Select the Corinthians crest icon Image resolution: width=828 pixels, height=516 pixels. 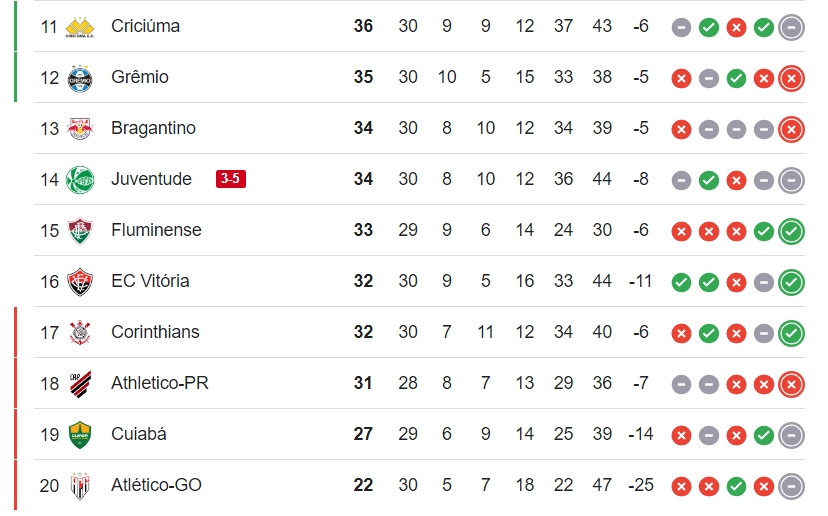point(80,333)
